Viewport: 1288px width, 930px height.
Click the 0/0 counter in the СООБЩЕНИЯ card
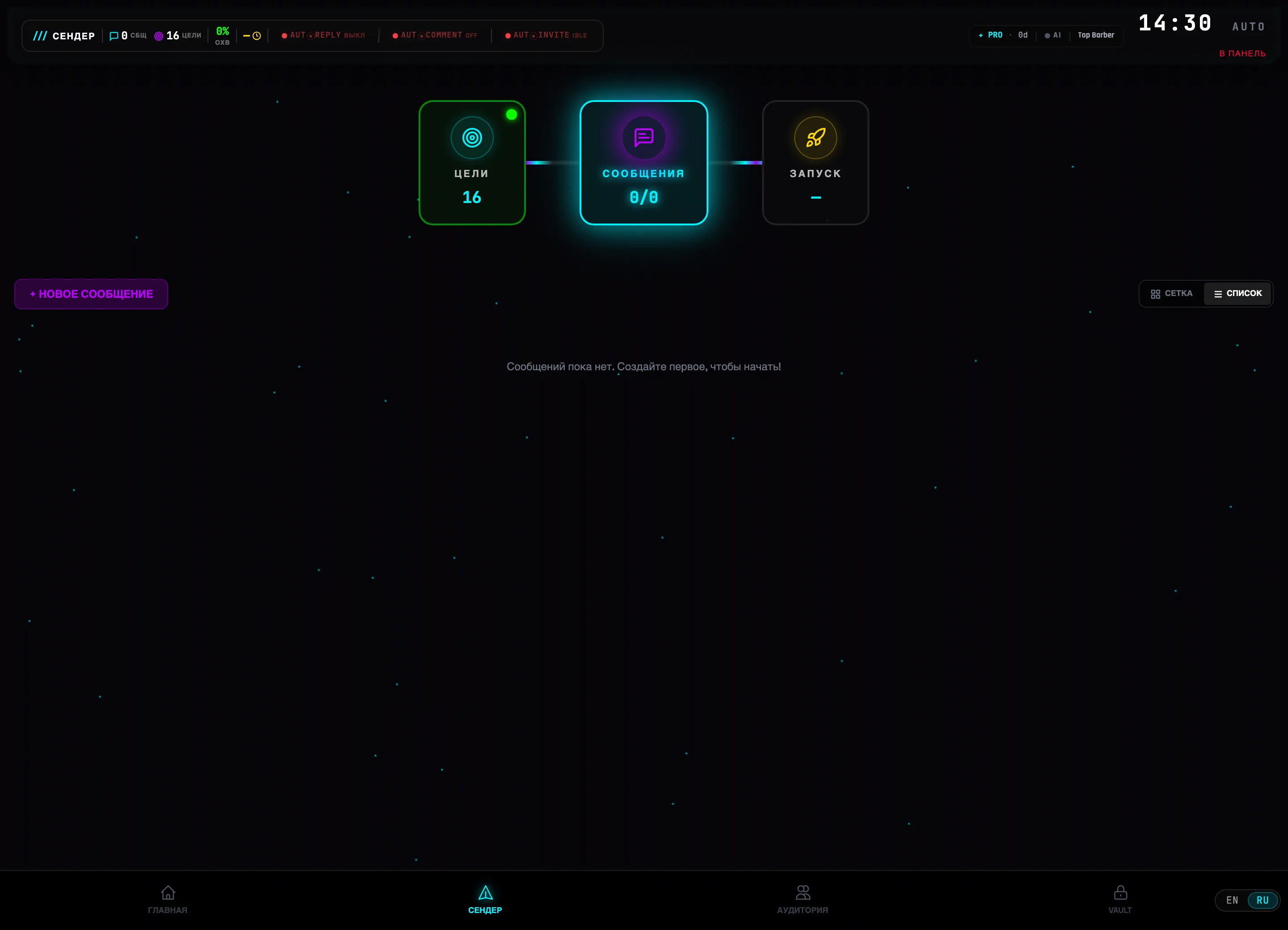644,198
